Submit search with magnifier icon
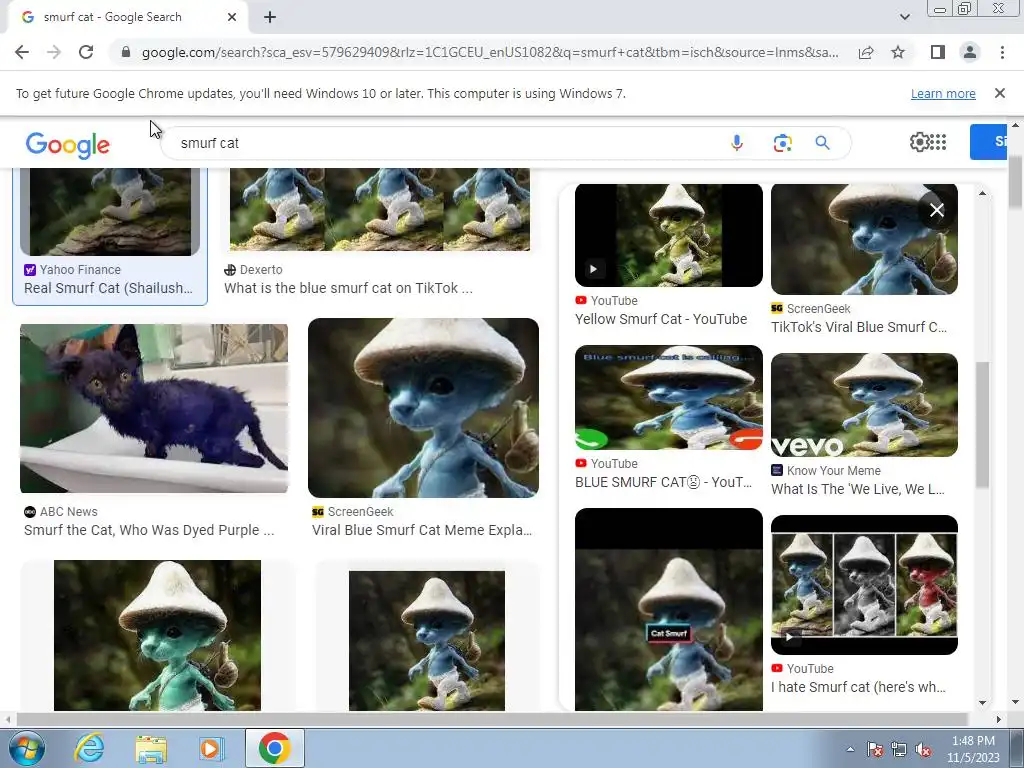Viewport: 1024px width, 768px height. pos(822,142)
